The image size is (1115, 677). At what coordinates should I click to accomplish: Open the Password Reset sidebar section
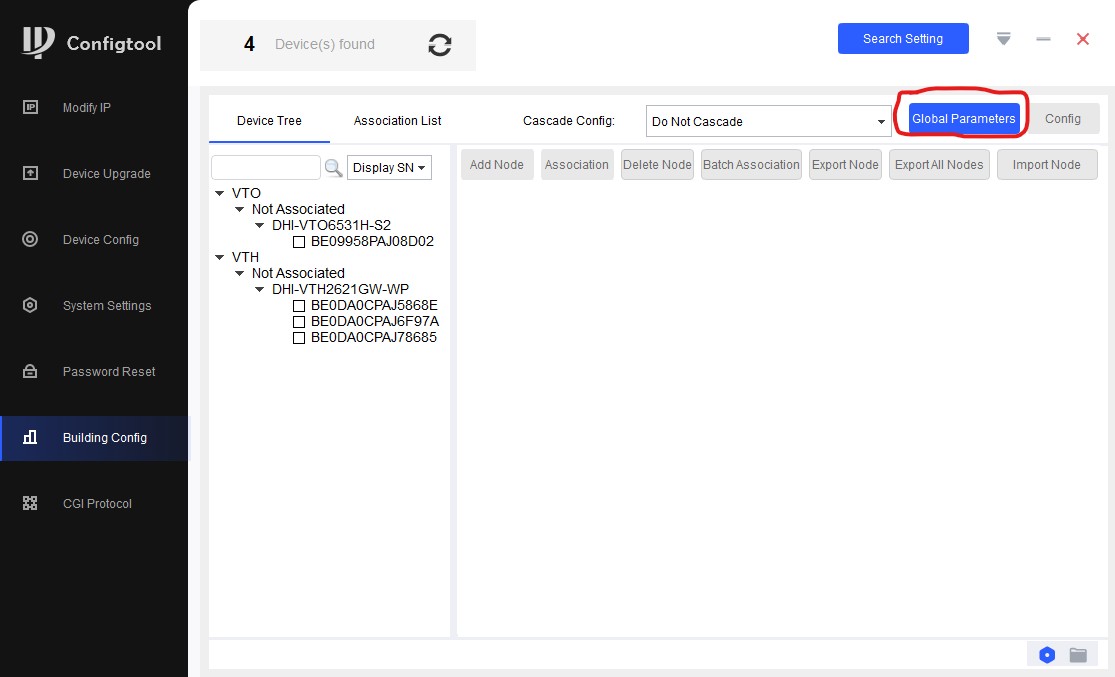108,372
